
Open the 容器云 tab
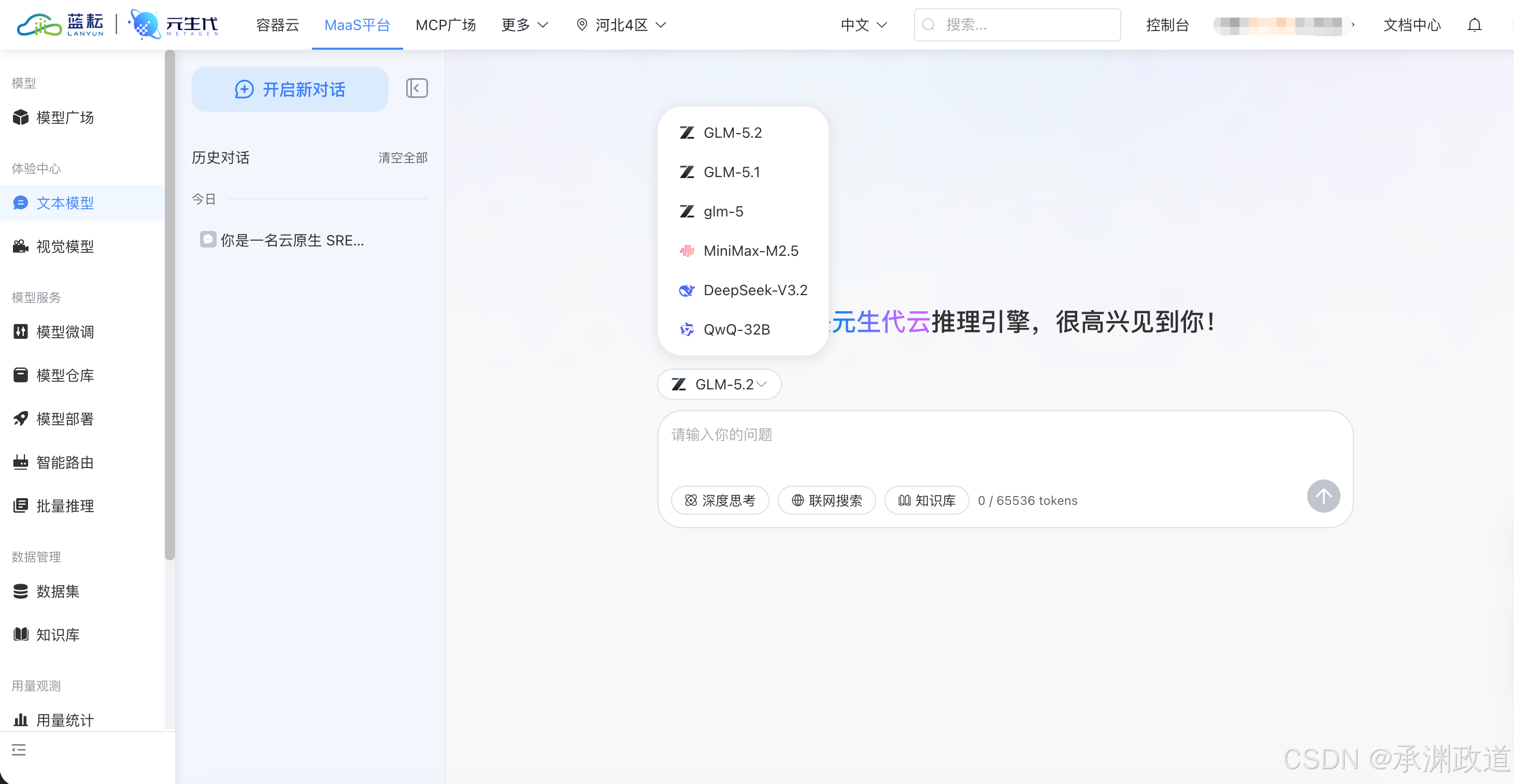click(x=277, y=25)
